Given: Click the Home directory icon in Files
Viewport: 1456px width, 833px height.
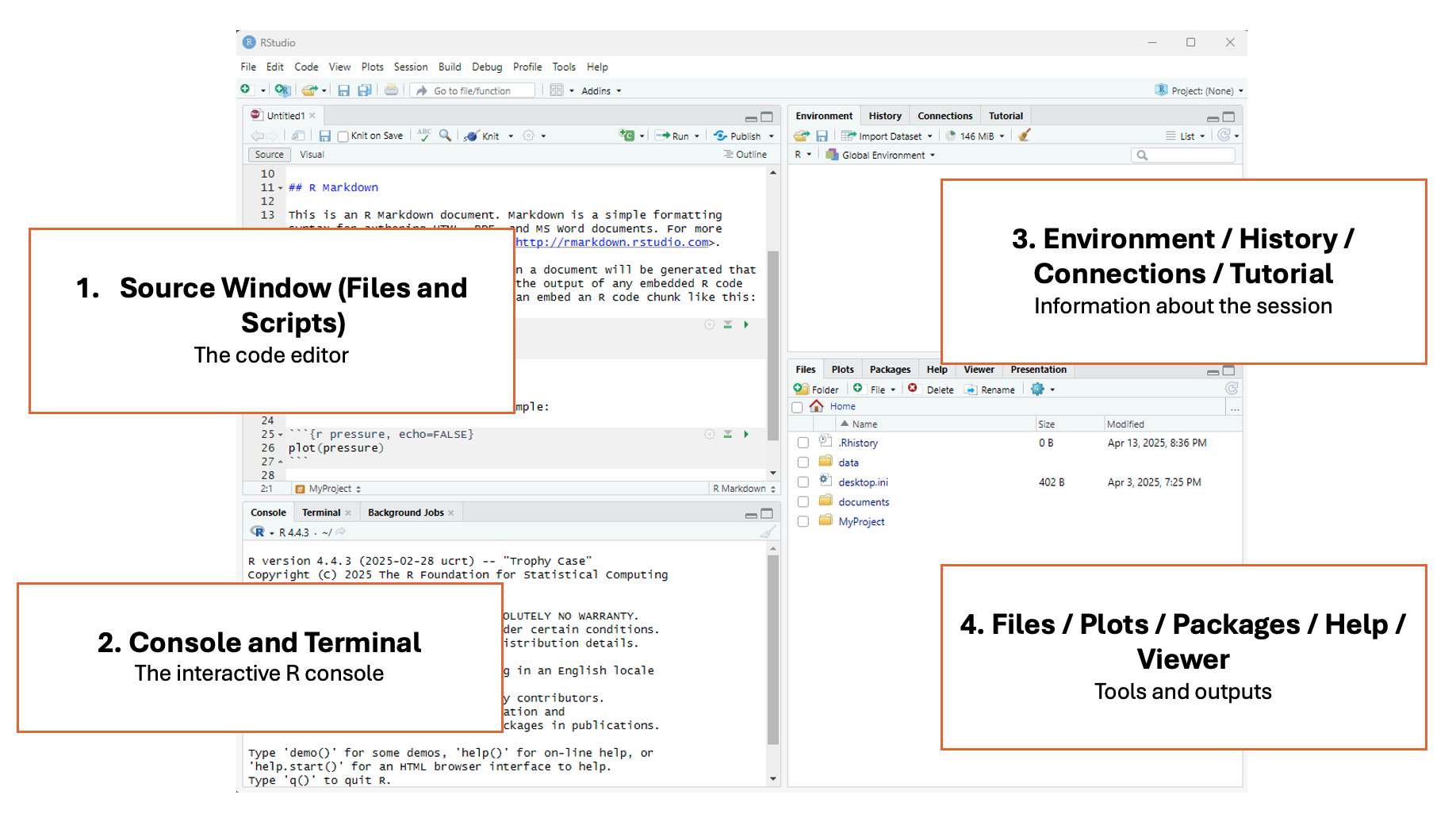Looking at the screenshot, I should (x=816, y=406).
